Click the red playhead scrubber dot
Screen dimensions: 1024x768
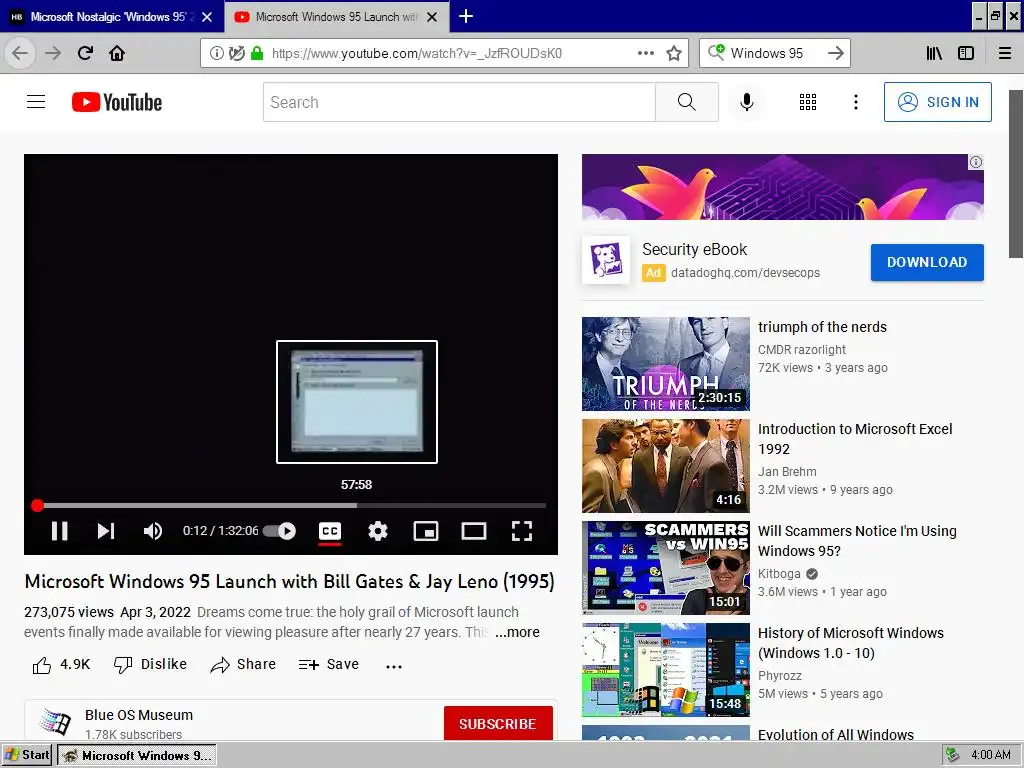tap(37, 505)
